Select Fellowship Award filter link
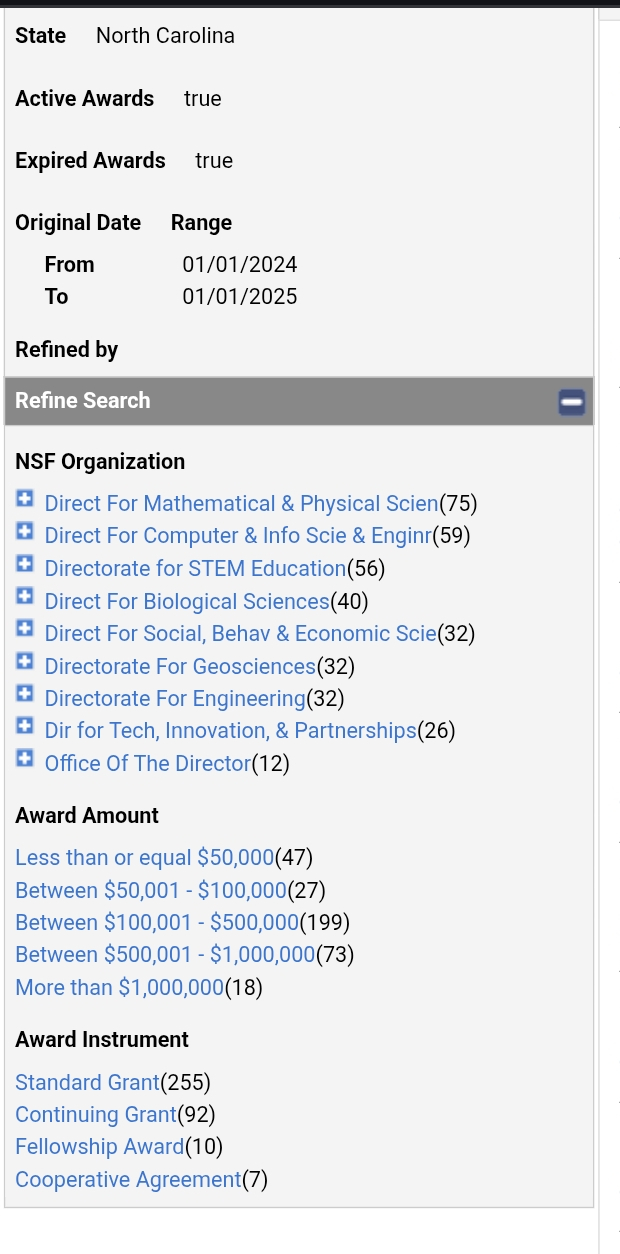The width and height of the screenshot is (620, 1254). click(x=99, y=1146)
